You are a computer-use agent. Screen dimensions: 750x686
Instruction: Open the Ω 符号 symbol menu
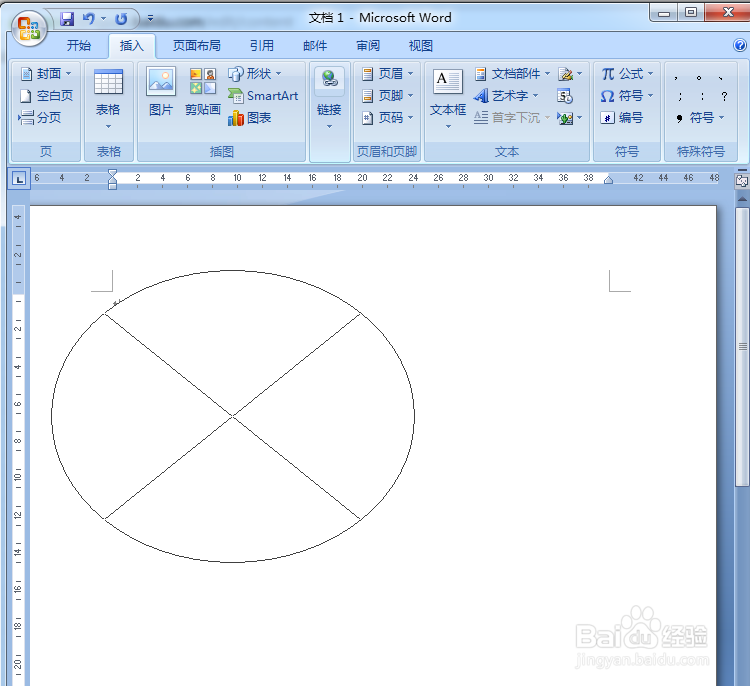(x=627, y=96)
